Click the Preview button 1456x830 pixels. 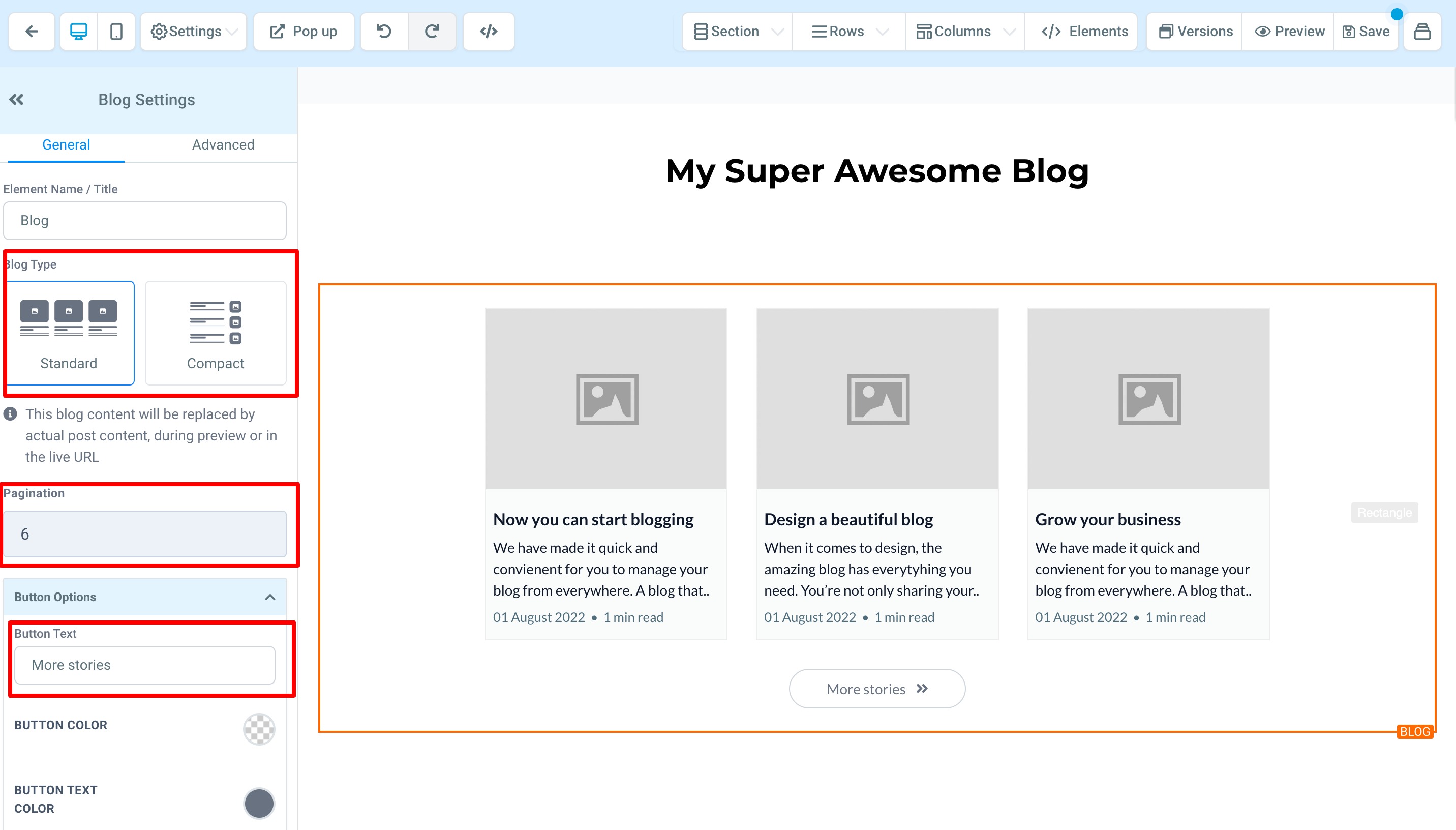tap(1290, 32)
